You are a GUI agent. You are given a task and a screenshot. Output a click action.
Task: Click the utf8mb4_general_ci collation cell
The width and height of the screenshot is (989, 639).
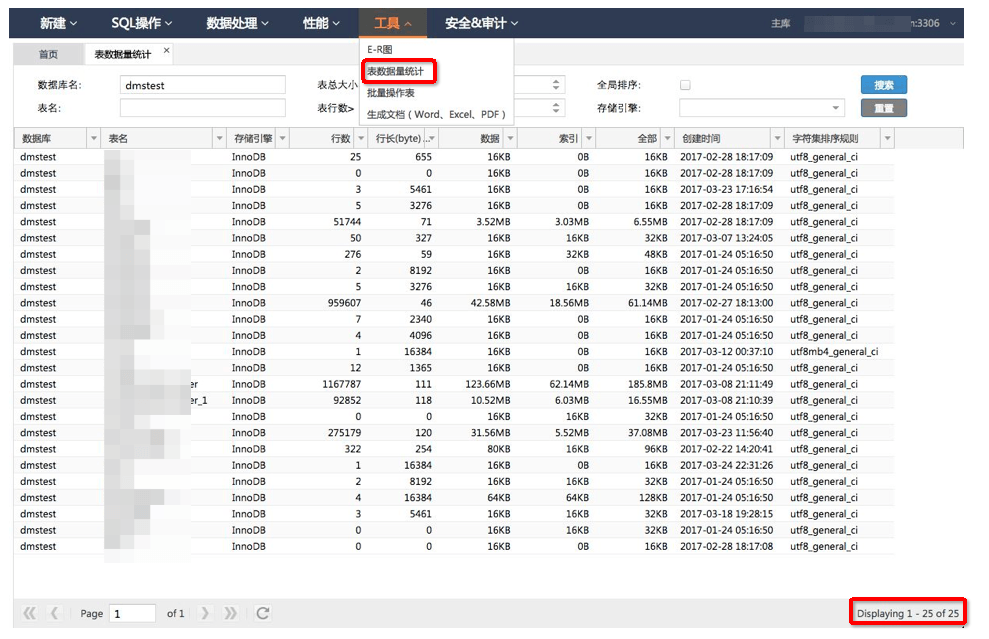[834, 351]
